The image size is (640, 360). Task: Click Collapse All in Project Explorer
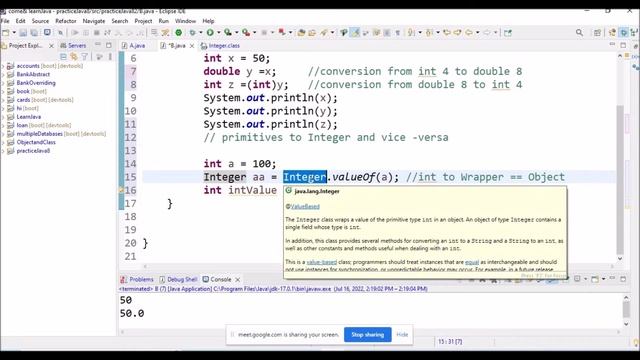pos(63,57)
